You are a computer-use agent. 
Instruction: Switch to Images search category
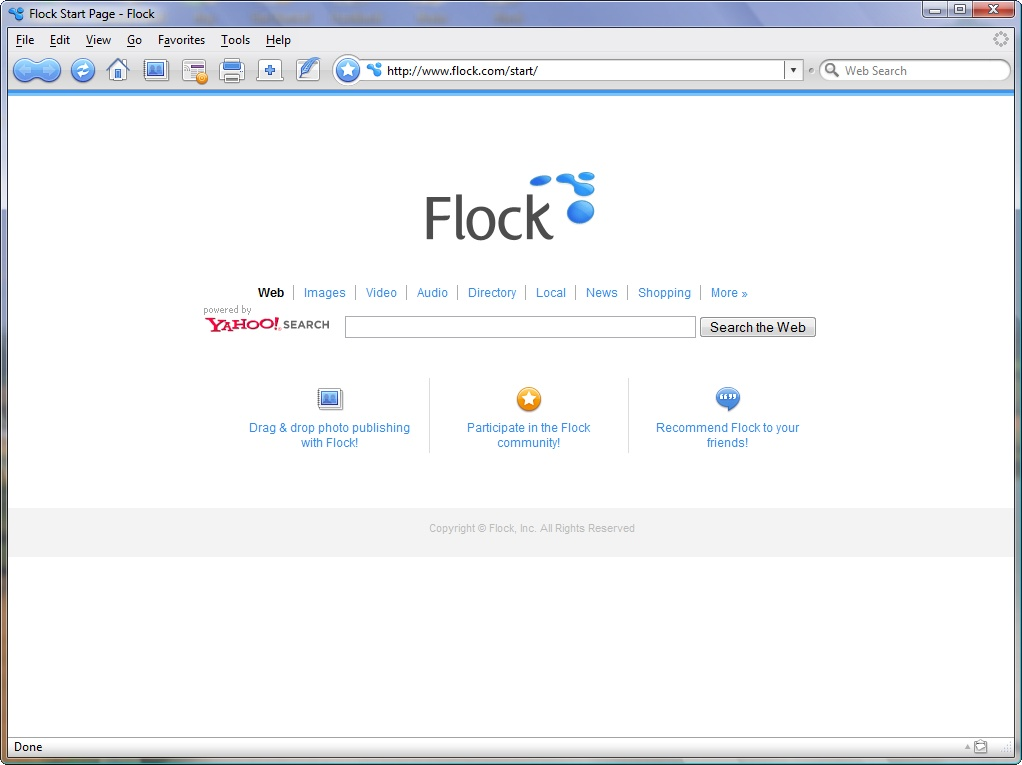[325, 293]
